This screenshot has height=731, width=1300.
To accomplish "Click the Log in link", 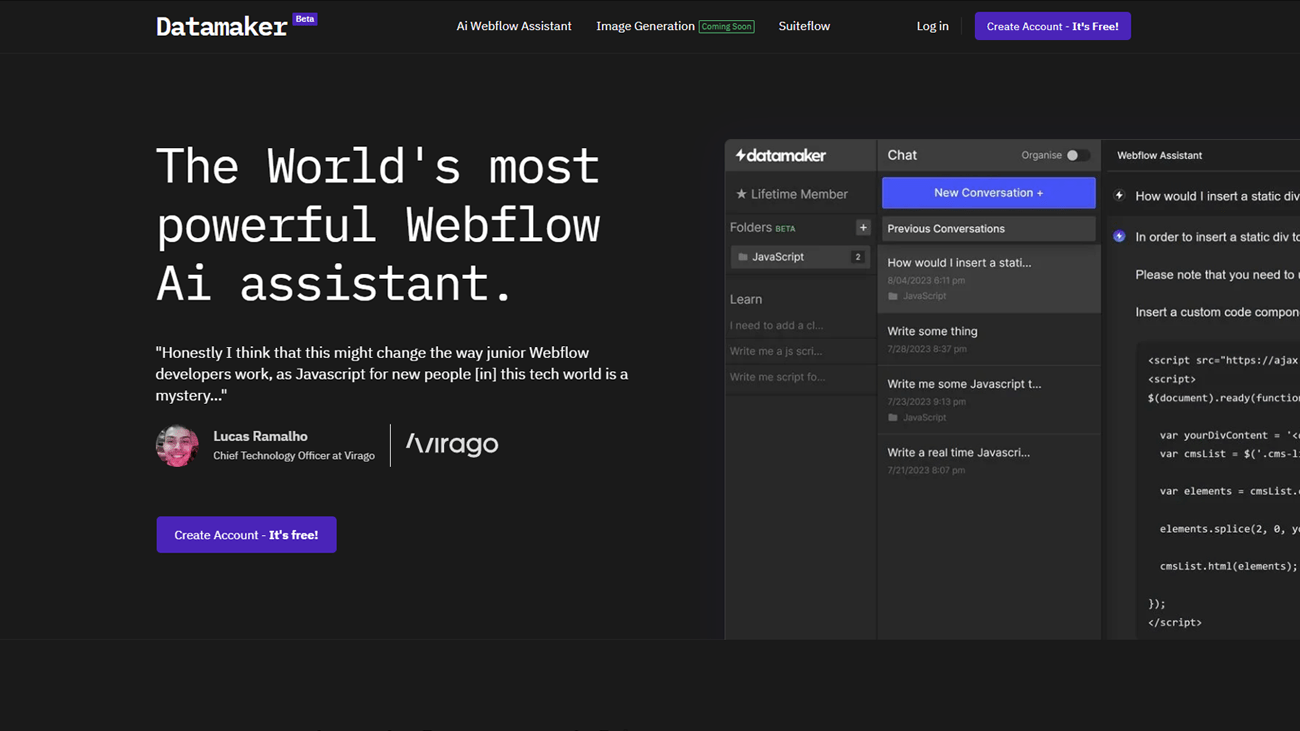I will (x=932, y=27).
